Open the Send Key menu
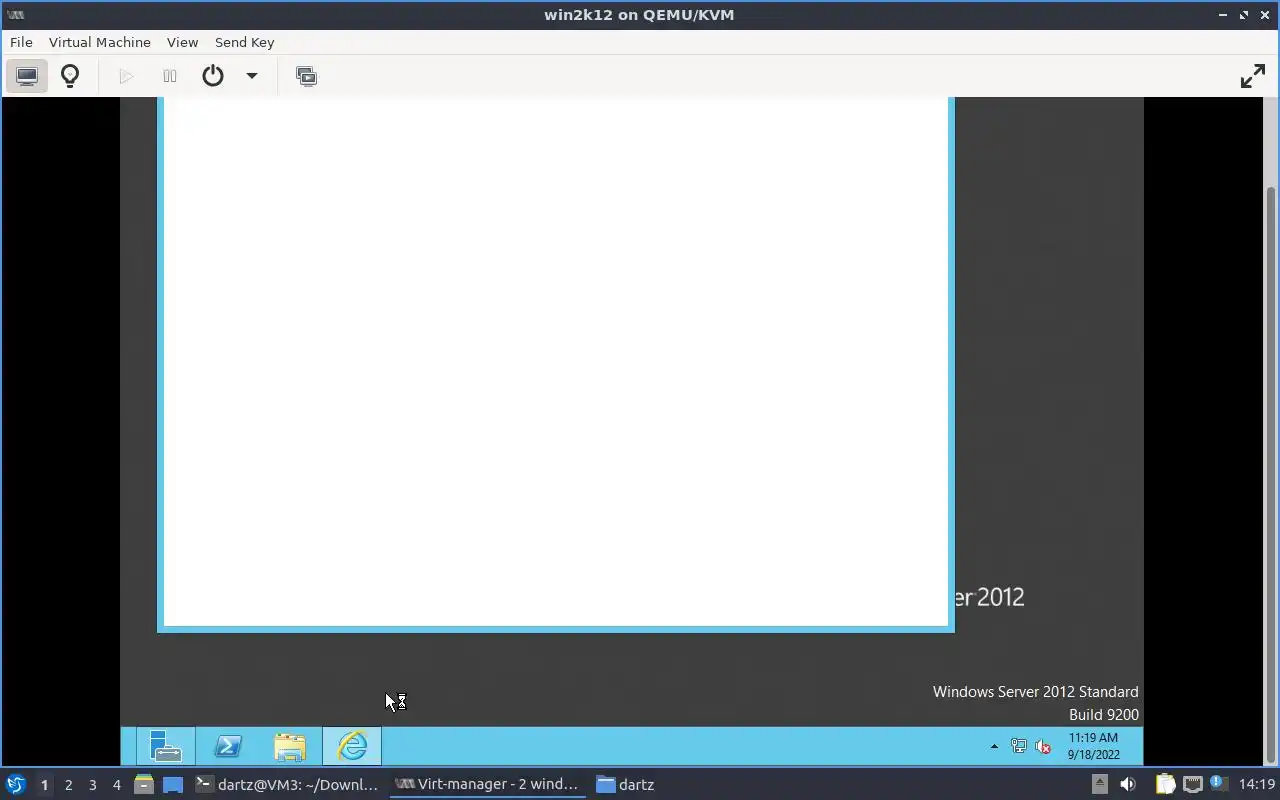The image size is (1280, 800). [244, 42]
